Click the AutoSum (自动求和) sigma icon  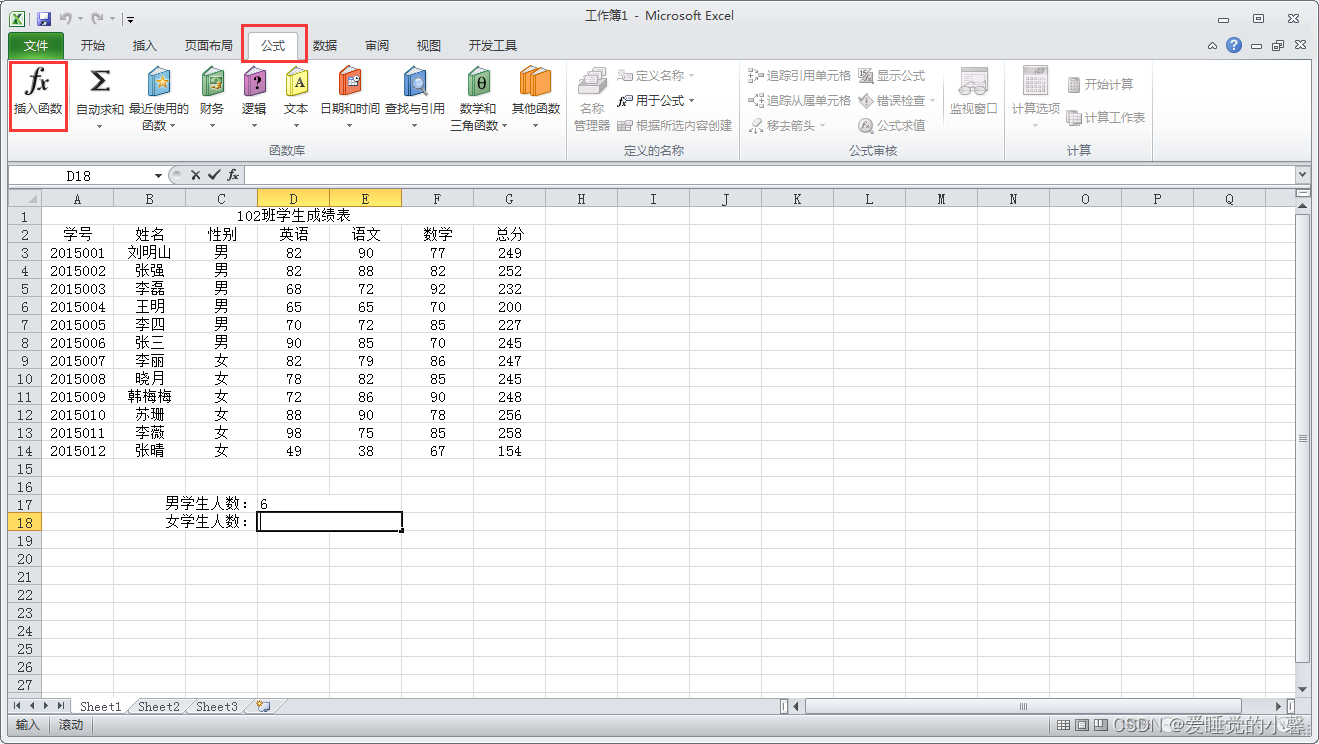coord(100,82)
